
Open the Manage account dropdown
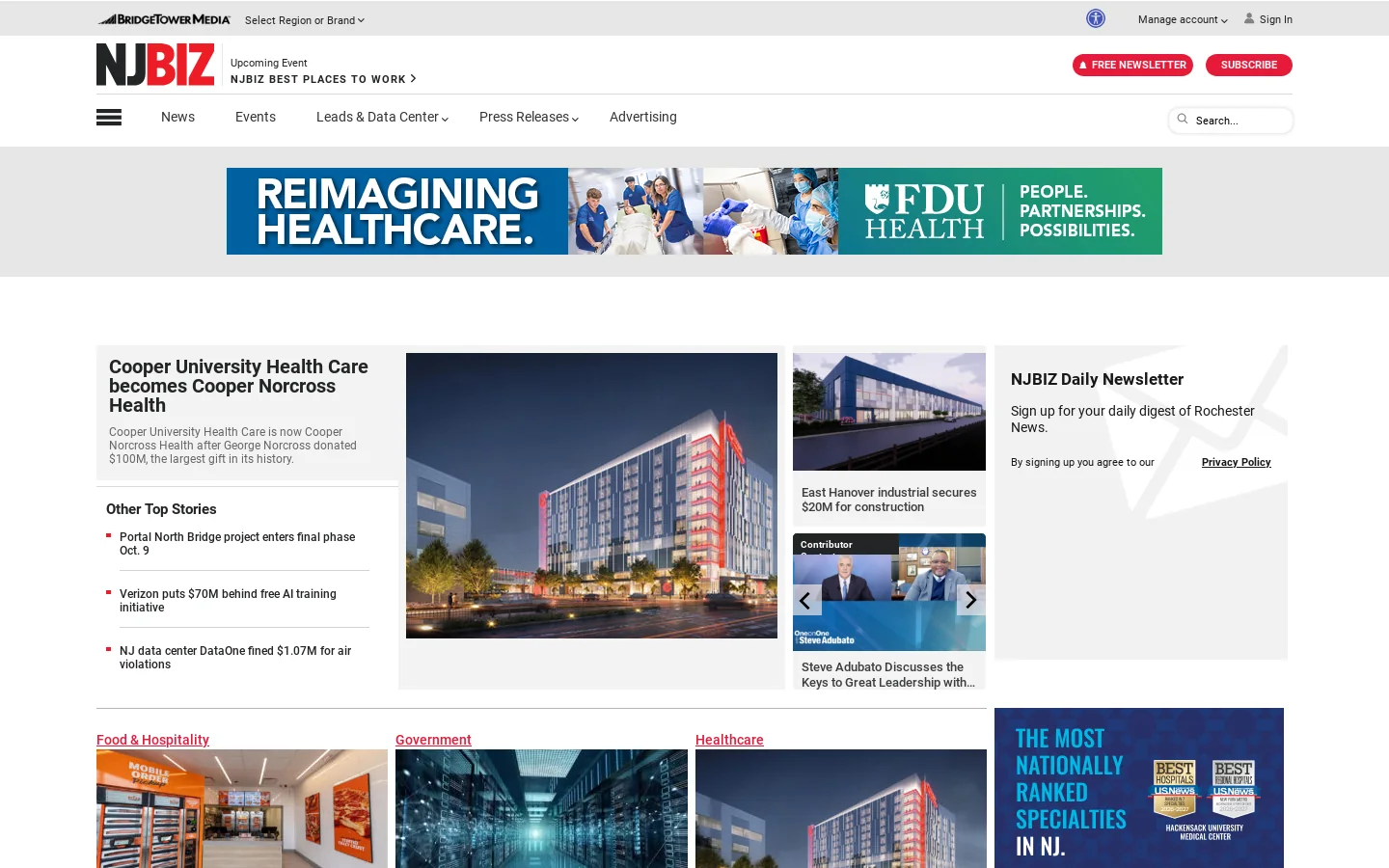point(1183,19)
